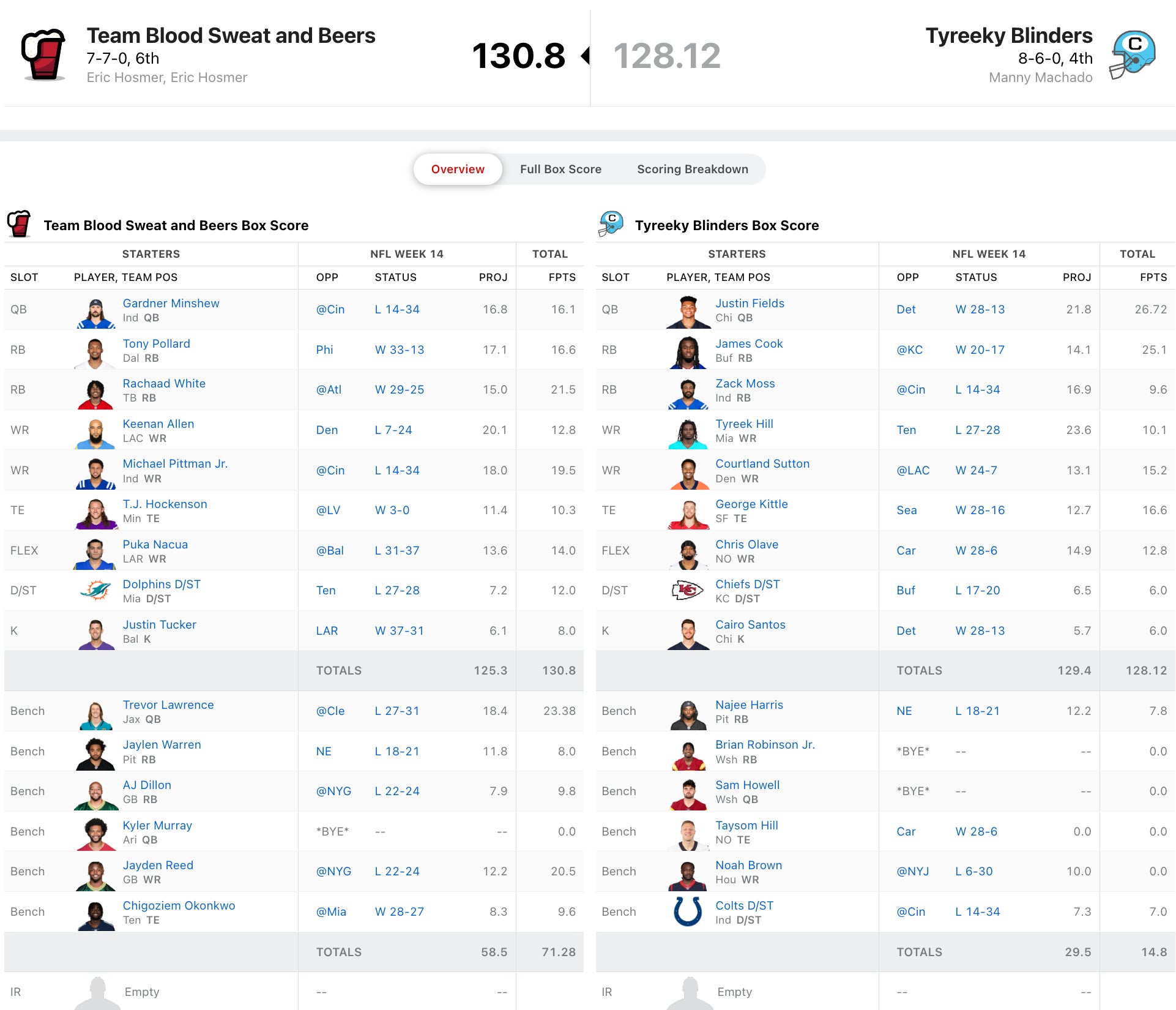Click the Chiefs D/ST arrowhead logo

tap(687, 590)
